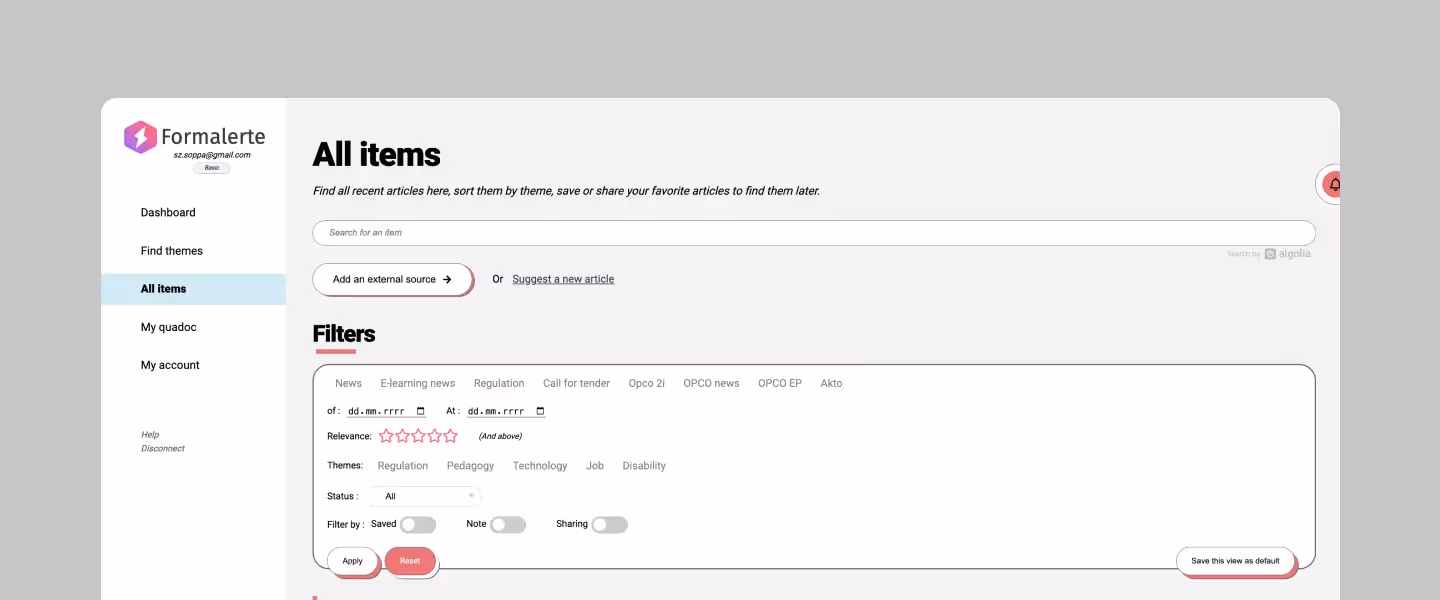The height and width of the screenshot is (600, 1440).
Task: Click the fifth relevance star
Action: 450,435
